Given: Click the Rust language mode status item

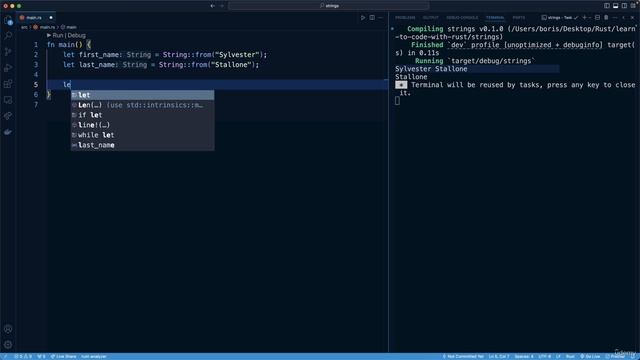Looking at the screenshot, I should coord(570,356).
